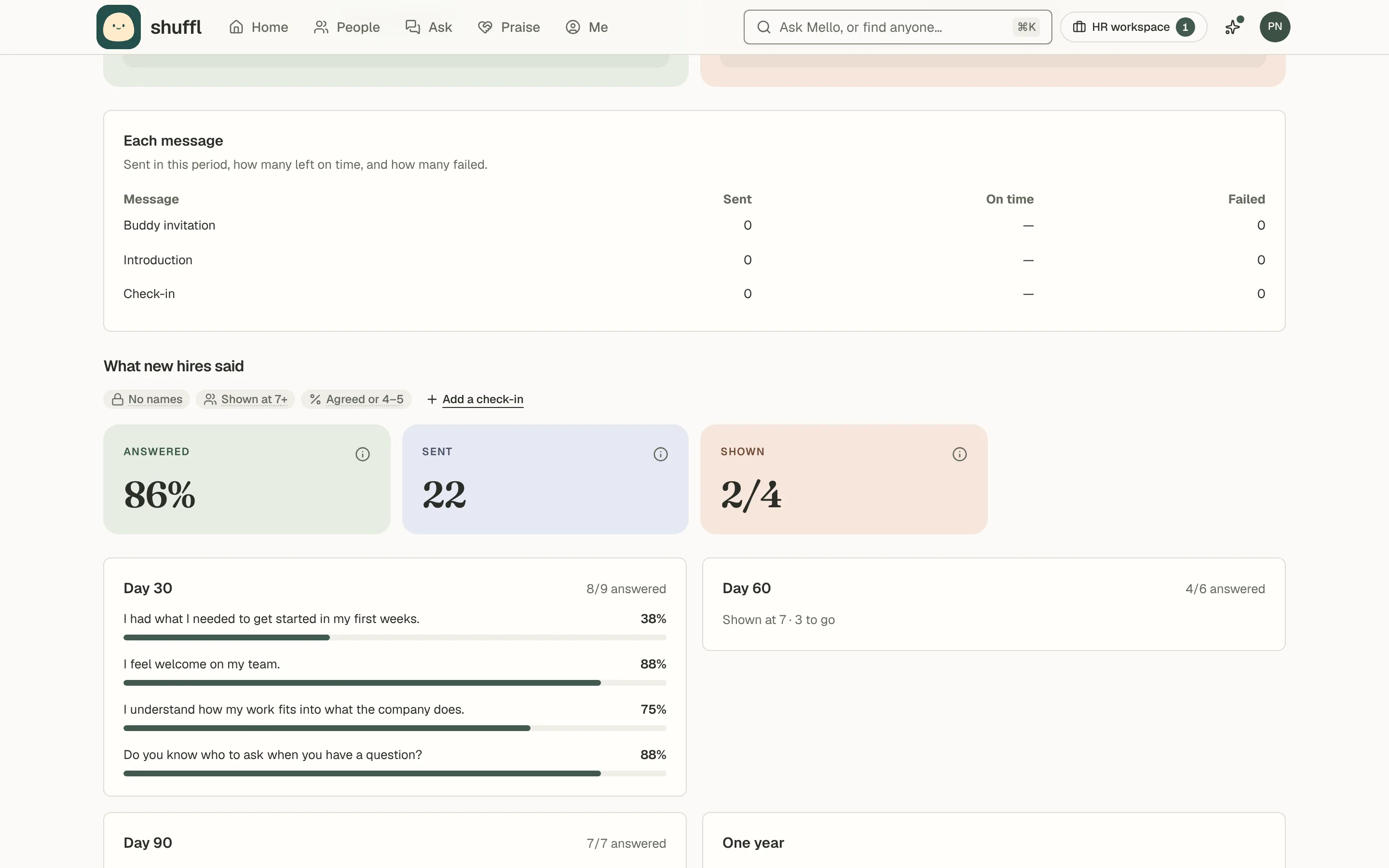Image resolution: width=1389 pixels, height=868 pixels.
Task: Go to the People section
Action: point(347,27)
